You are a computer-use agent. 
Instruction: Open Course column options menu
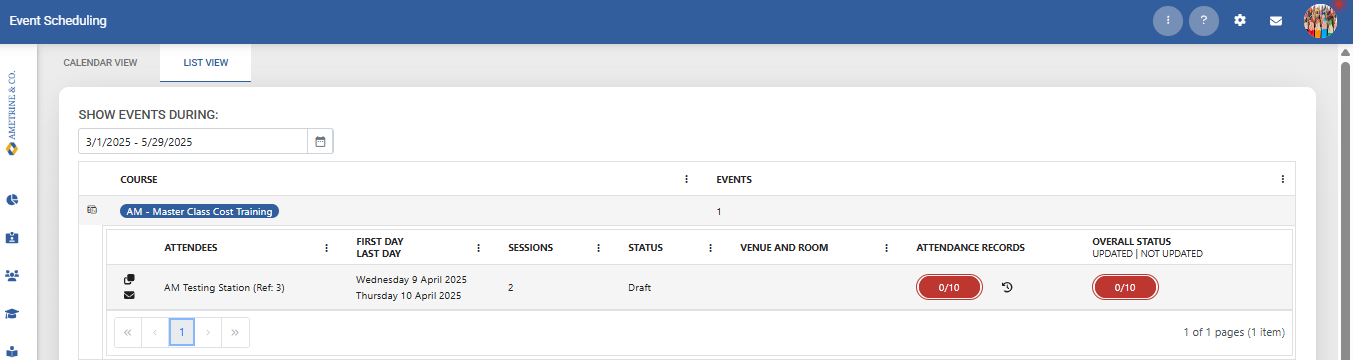tap(686, 179)
